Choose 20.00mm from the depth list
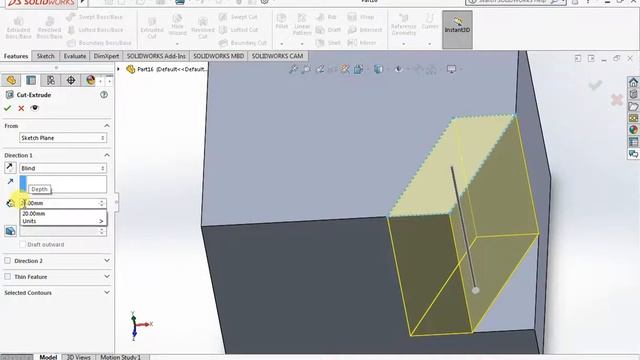This screenshot has height=360, width=640. click(63, 213)
